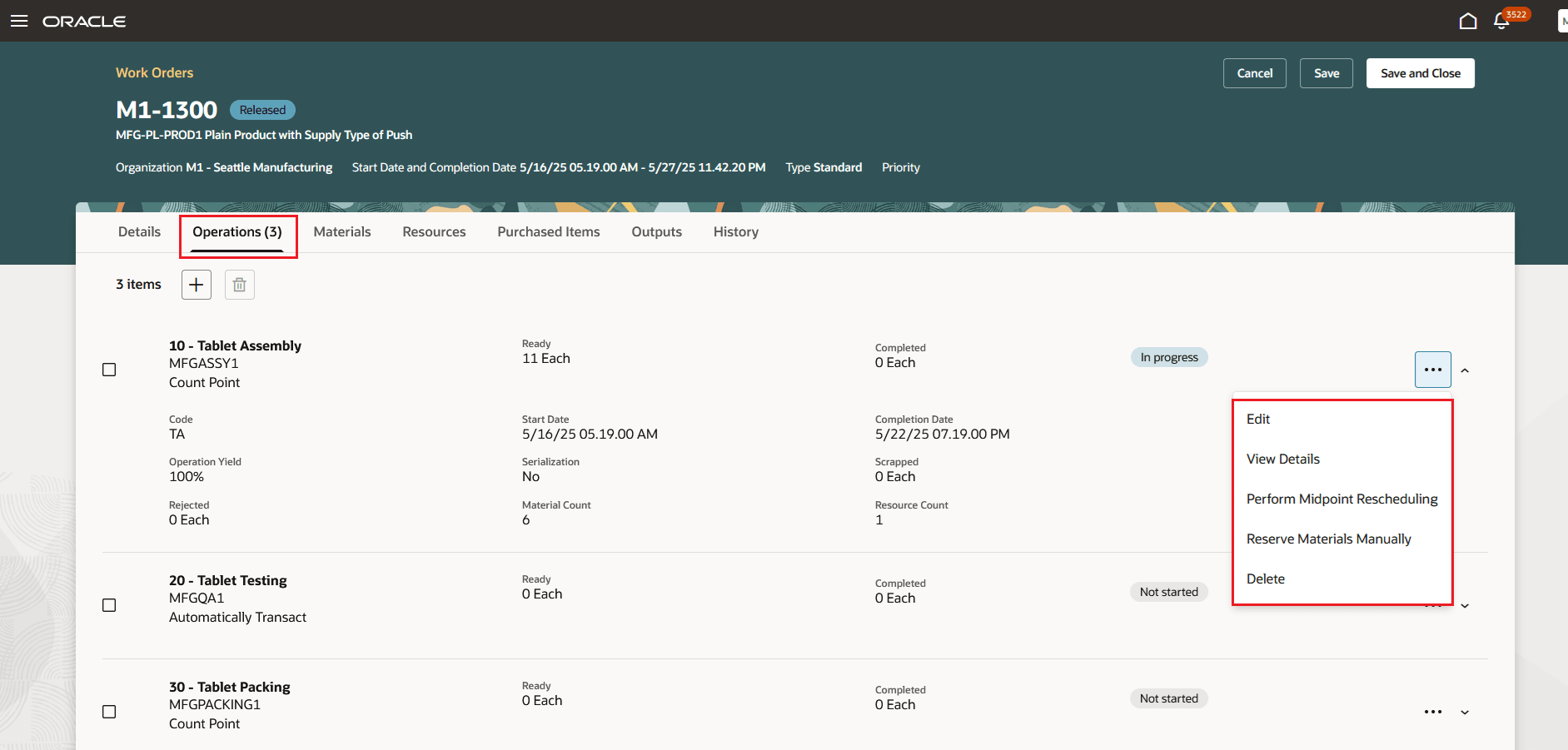Viewport: 1568px width, 750px height.
Task: Click the Material Count value 6
Action: click(x=526, y=520)
